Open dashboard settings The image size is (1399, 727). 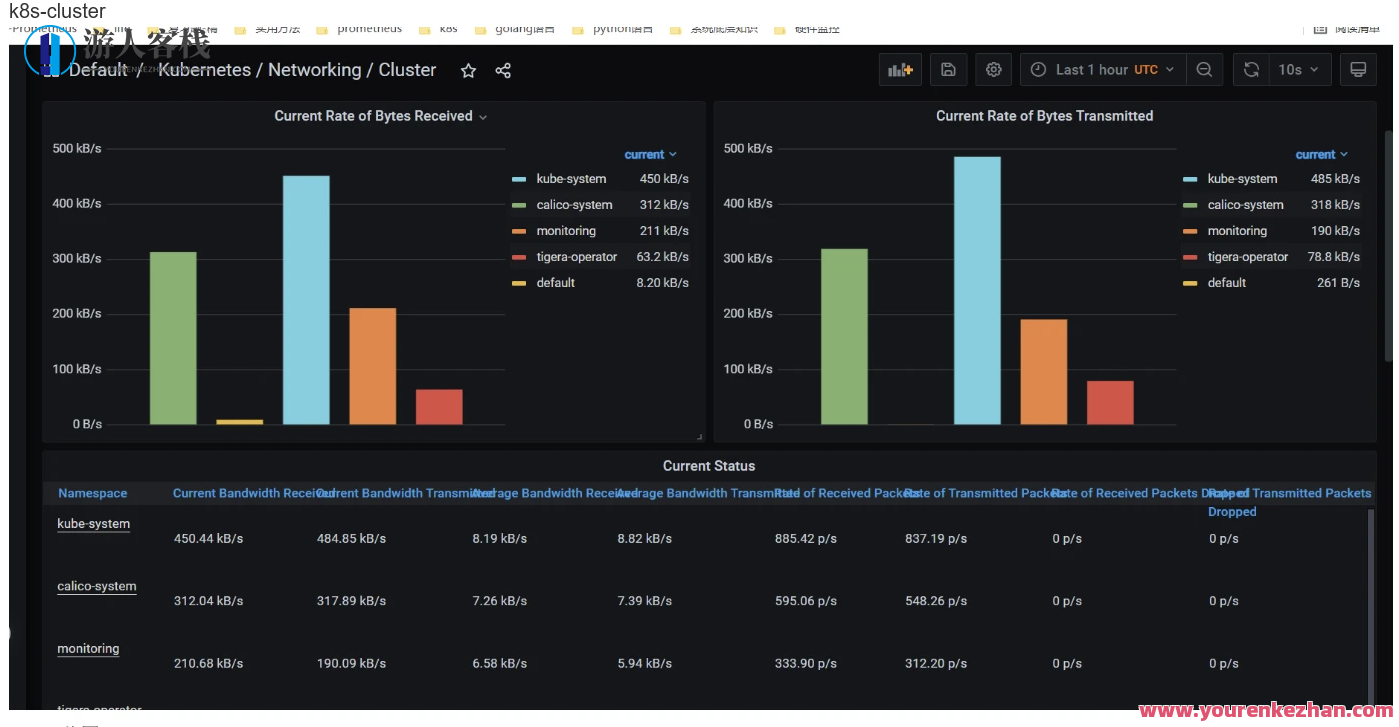click(x=992, y=69)
